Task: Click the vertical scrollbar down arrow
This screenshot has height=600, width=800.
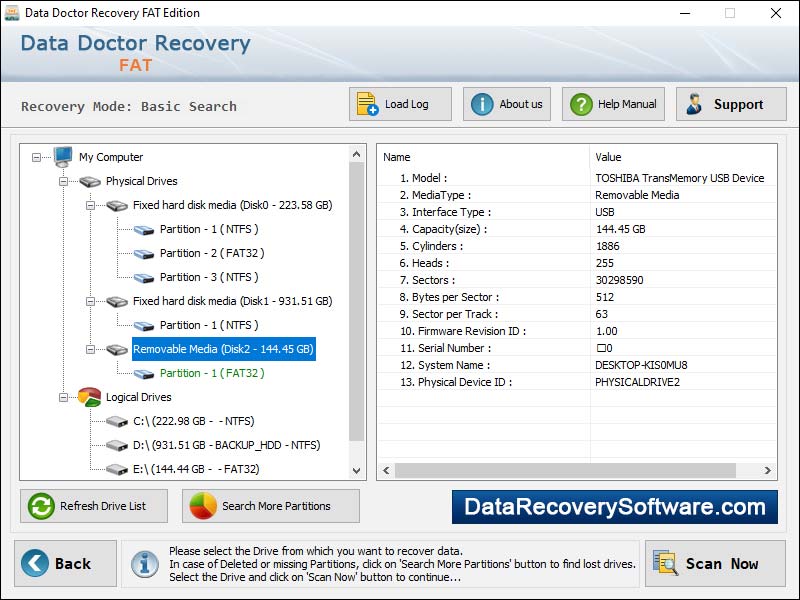Action: (358, 469)
